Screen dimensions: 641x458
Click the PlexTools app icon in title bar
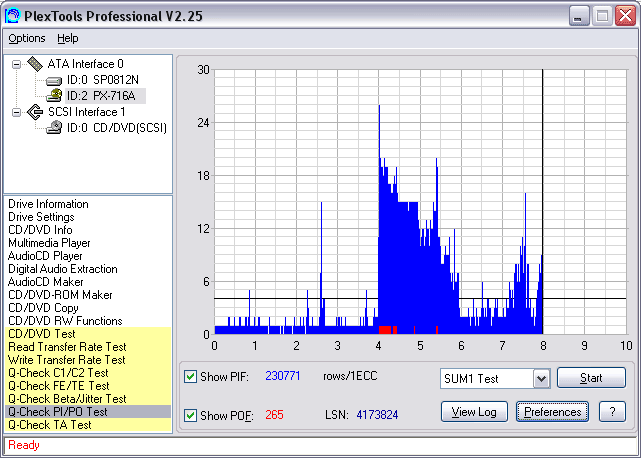point(12,16)
